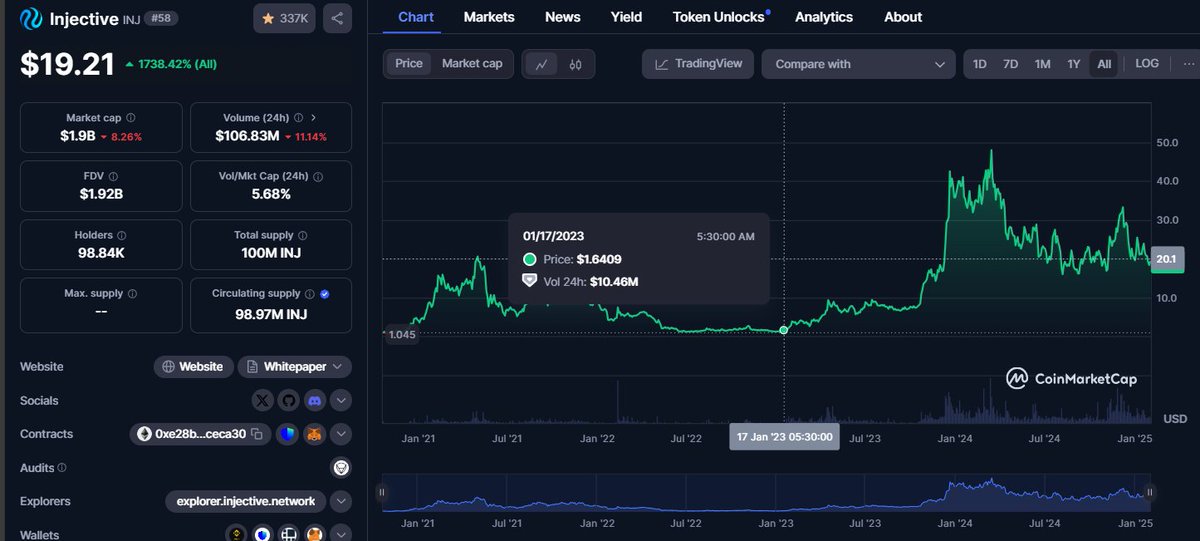1200x541 pixels.
Task: Open the Compare with dropdown
Action: click(858, 64)
